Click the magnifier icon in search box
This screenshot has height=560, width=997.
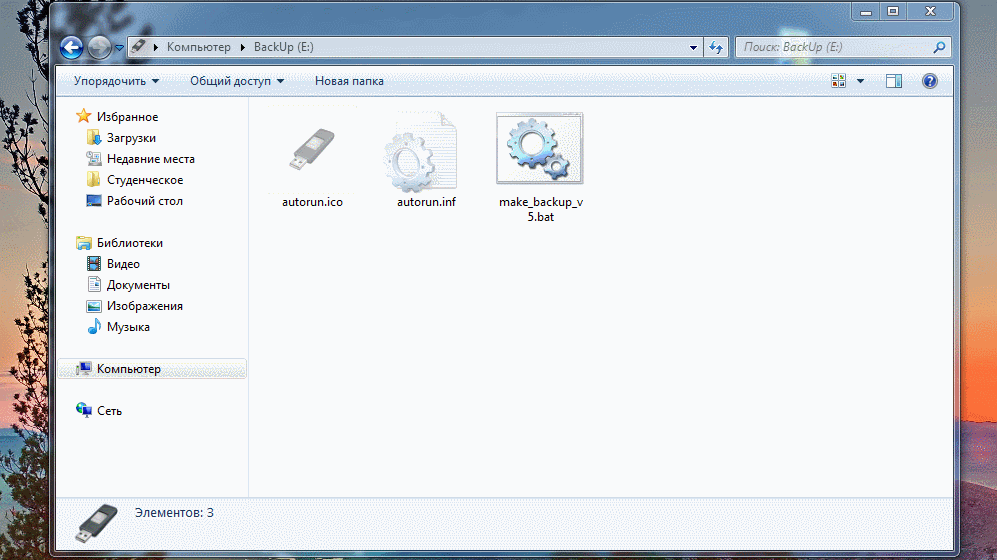[x=939, y=47]
